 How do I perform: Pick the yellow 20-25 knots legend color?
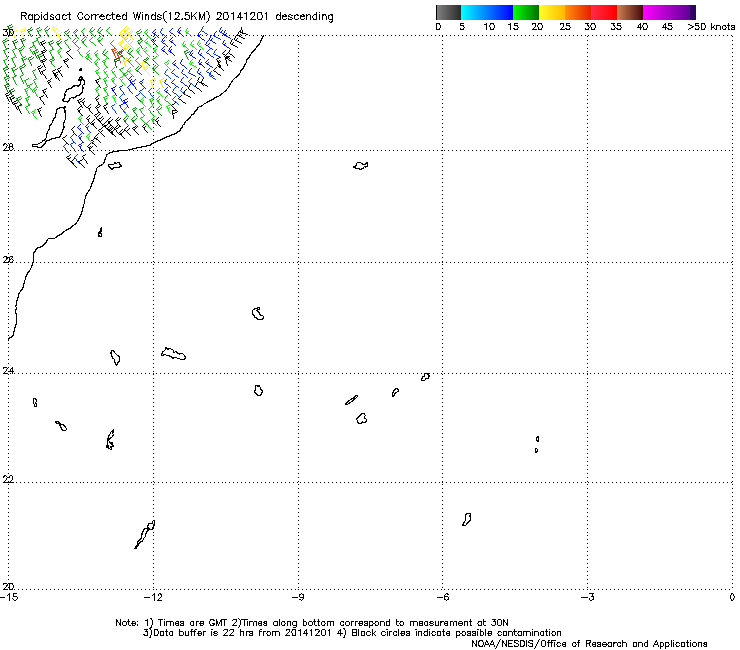tap(552, 12)
